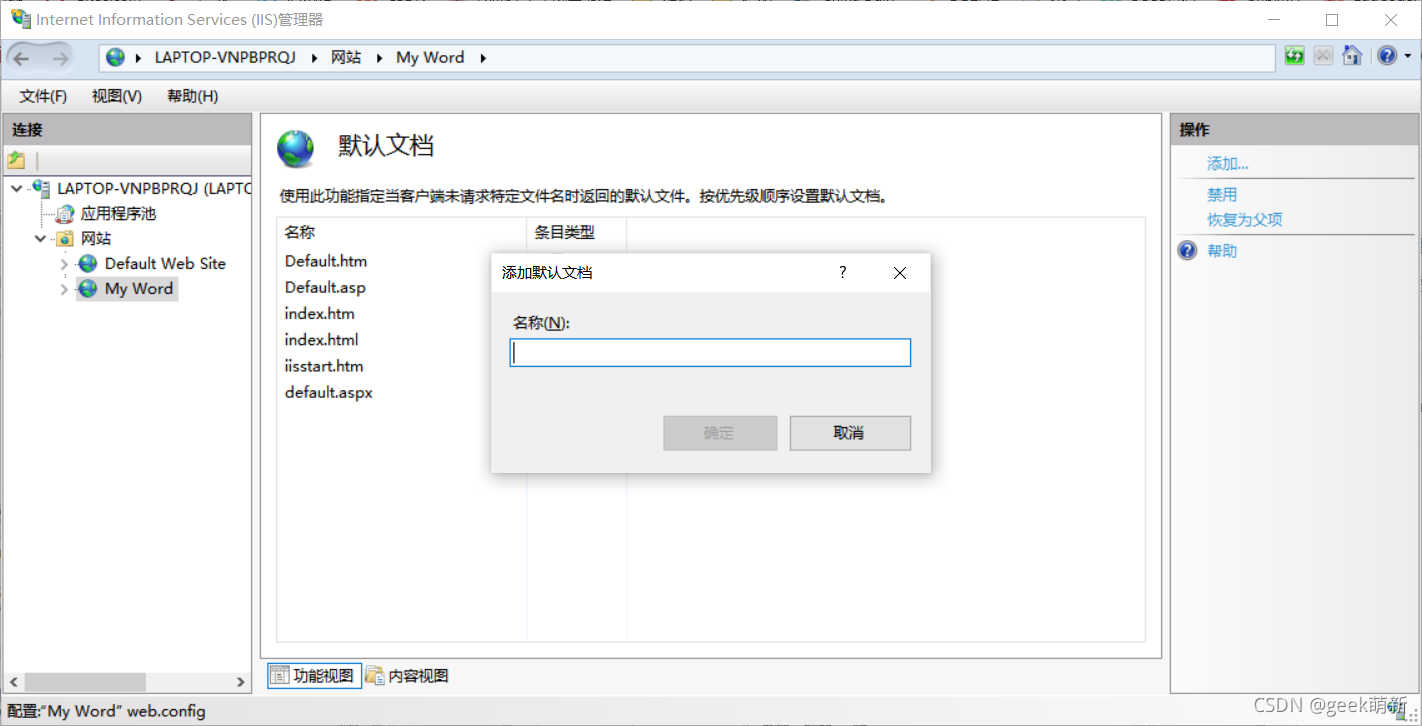Open the 文件(F) menu
Screen dimensions: 1422x726
pyautogui.click(x=42, y=95)
